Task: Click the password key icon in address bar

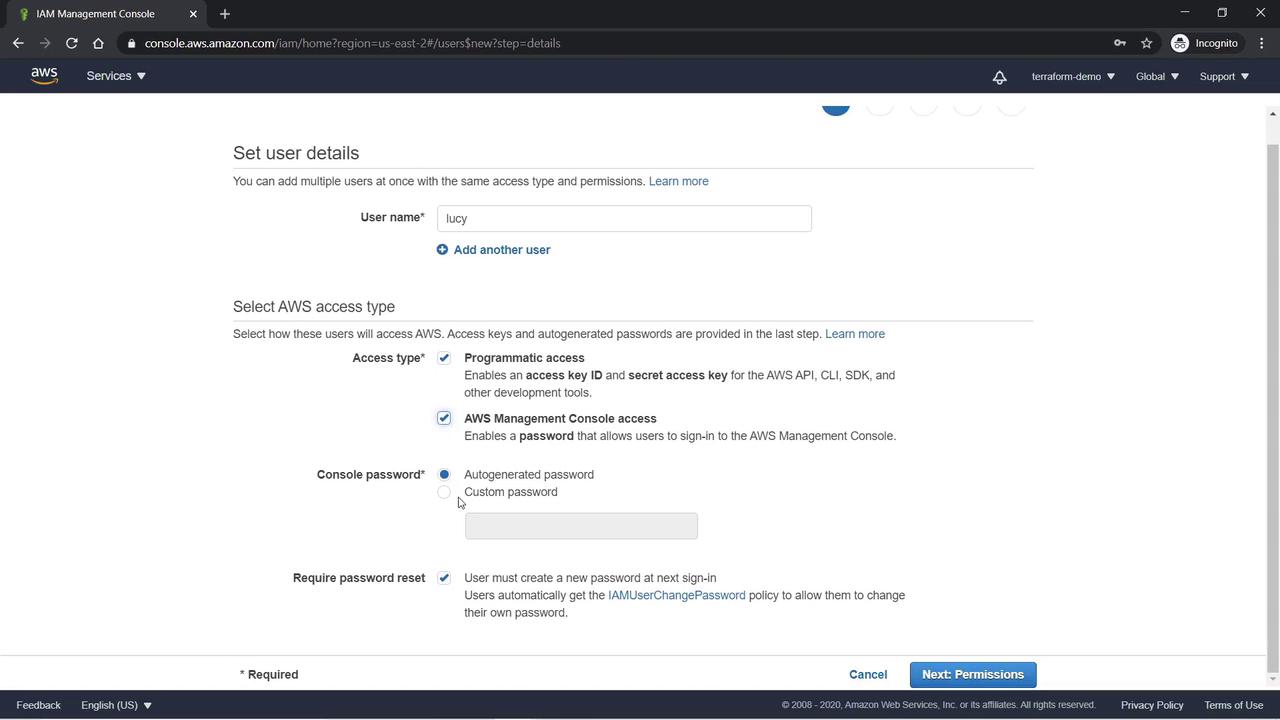Action: pos(1120,43)
